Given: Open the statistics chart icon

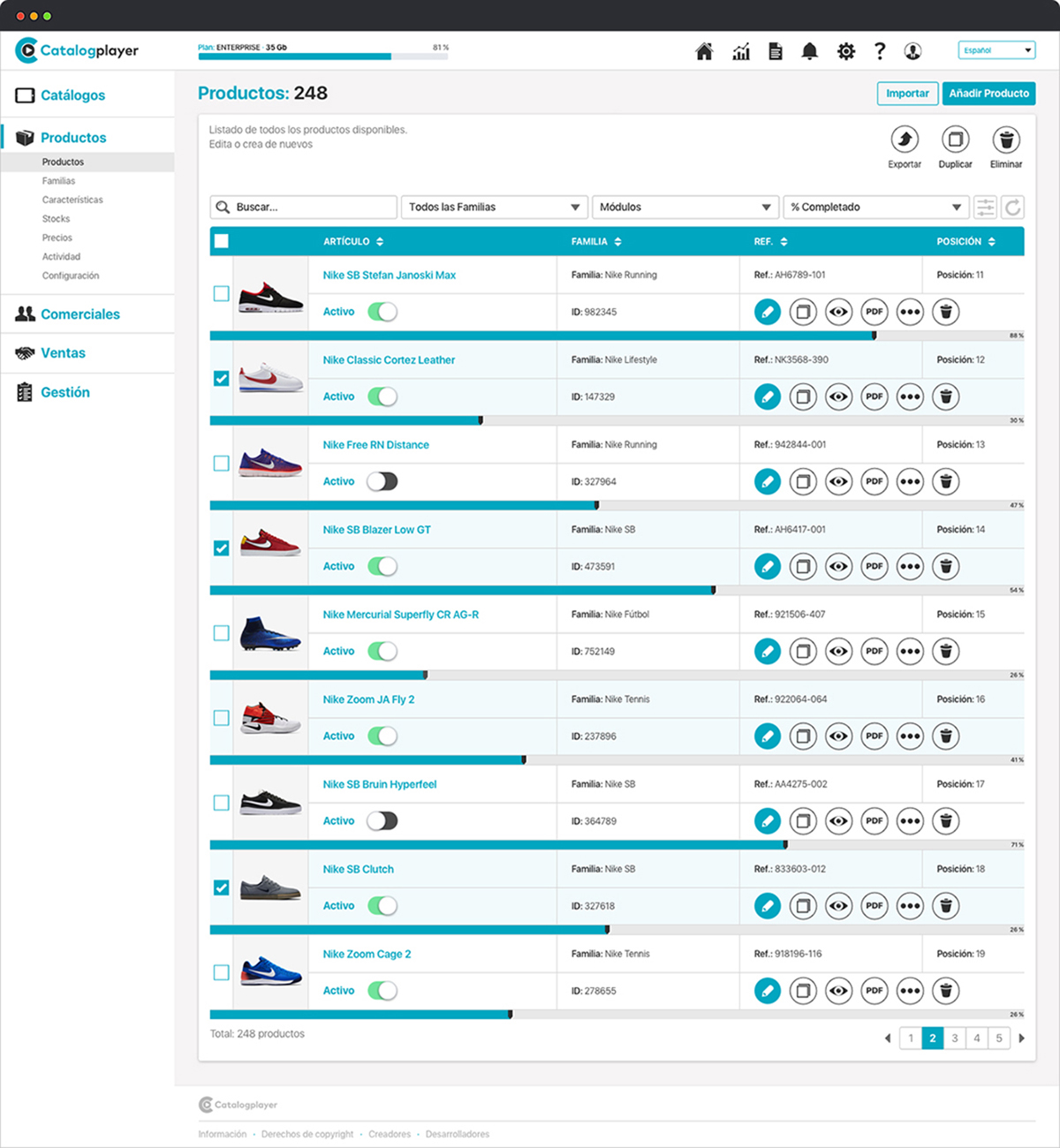Looking at the screenshot, I should (x=741, y=51).
